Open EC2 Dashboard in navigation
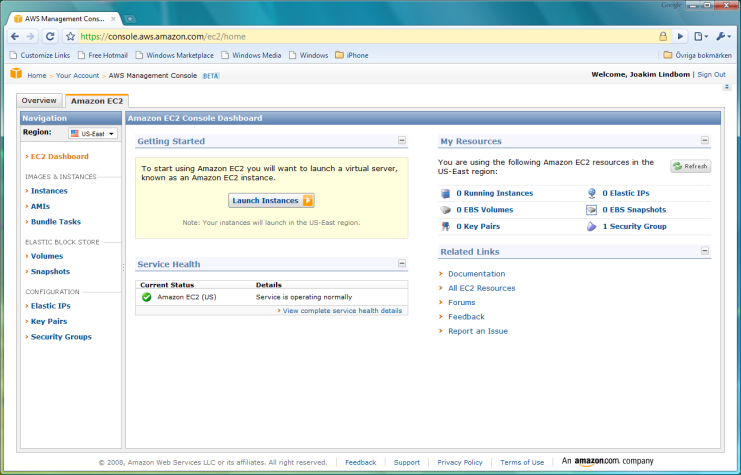 (x=60, y=156)
